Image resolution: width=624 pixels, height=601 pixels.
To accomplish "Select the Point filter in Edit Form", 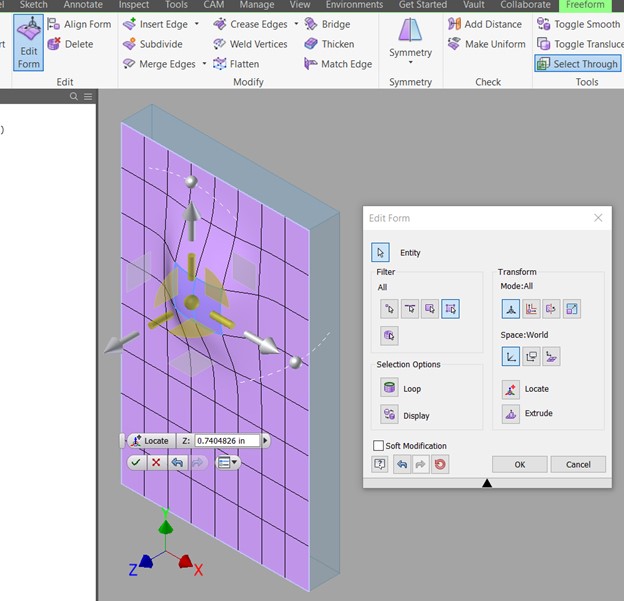I will pyautogui.click(x=389, y=309).
